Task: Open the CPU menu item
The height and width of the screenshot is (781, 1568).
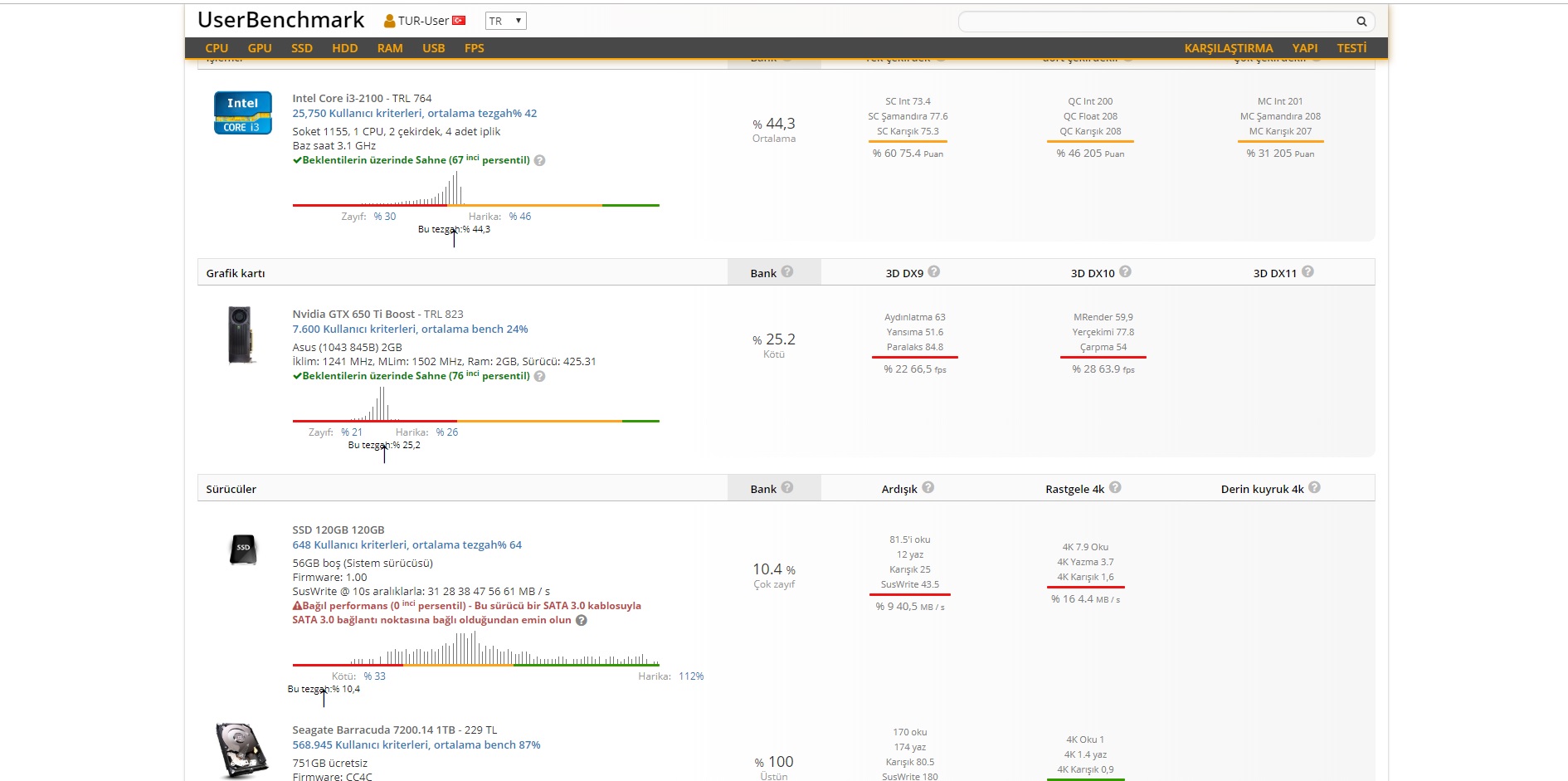Action: click(217, 48)
